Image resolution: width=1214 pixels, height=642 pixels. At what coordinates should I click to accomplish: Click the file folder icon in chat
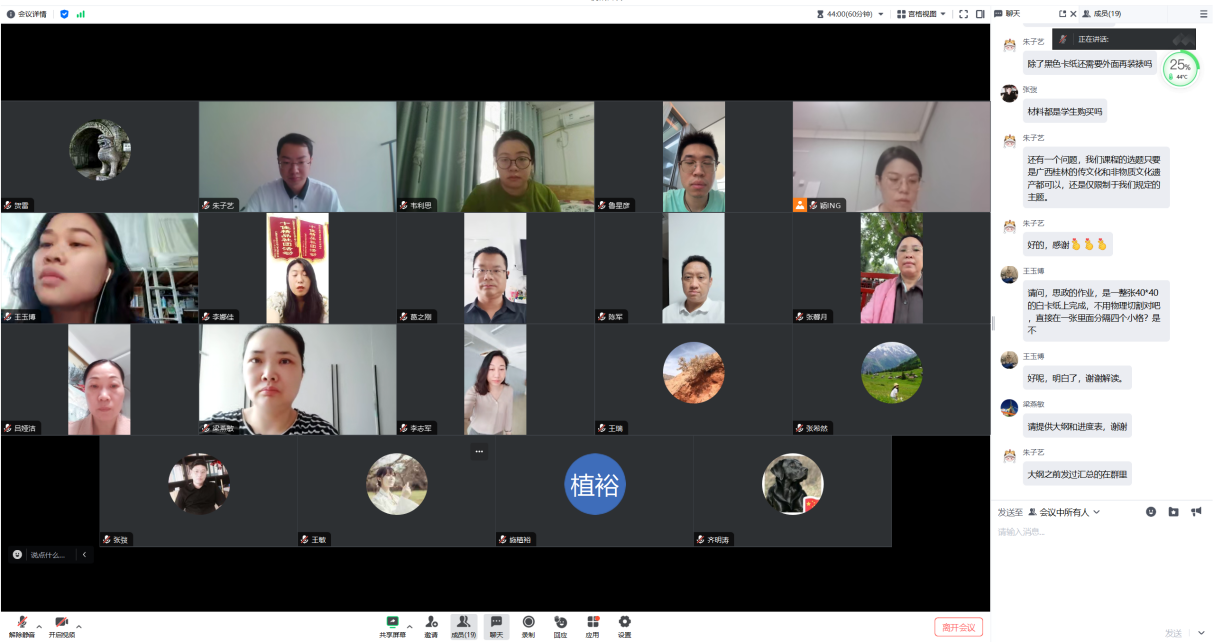[x=1173, y=512]
